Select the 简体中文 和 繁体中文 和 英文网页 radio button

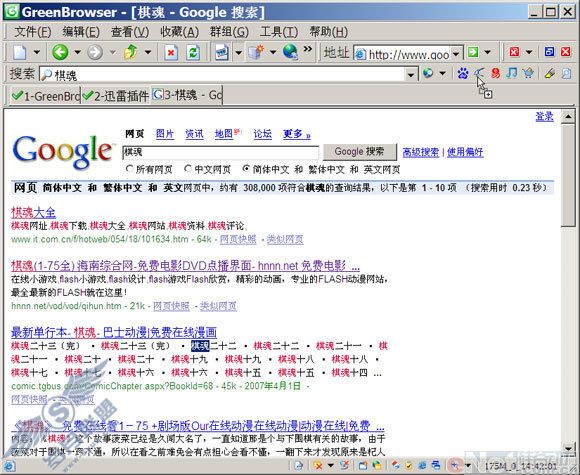246,169
